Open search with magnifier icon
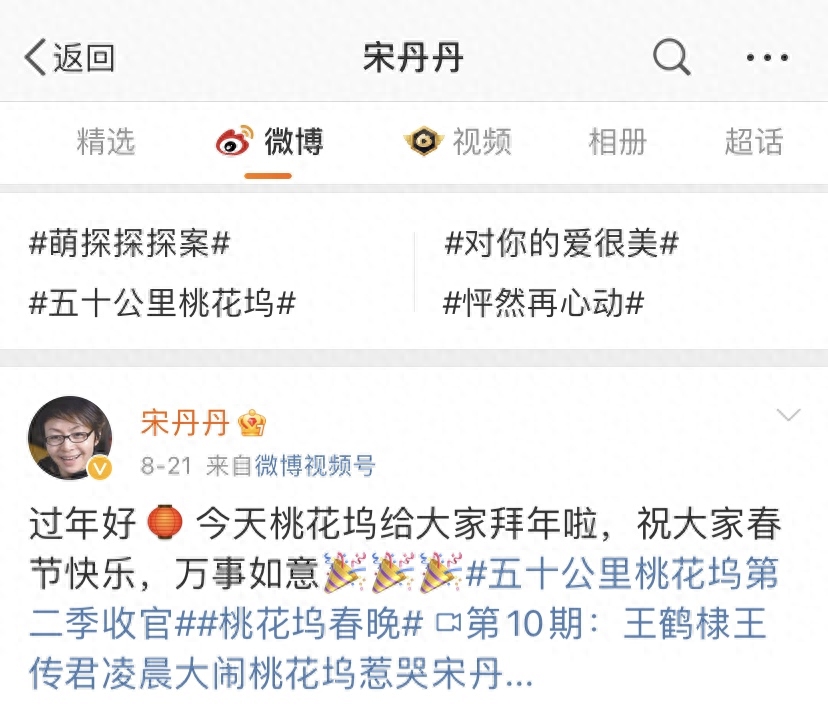Screen dimensions: 828x724 (x=671, y=57)
